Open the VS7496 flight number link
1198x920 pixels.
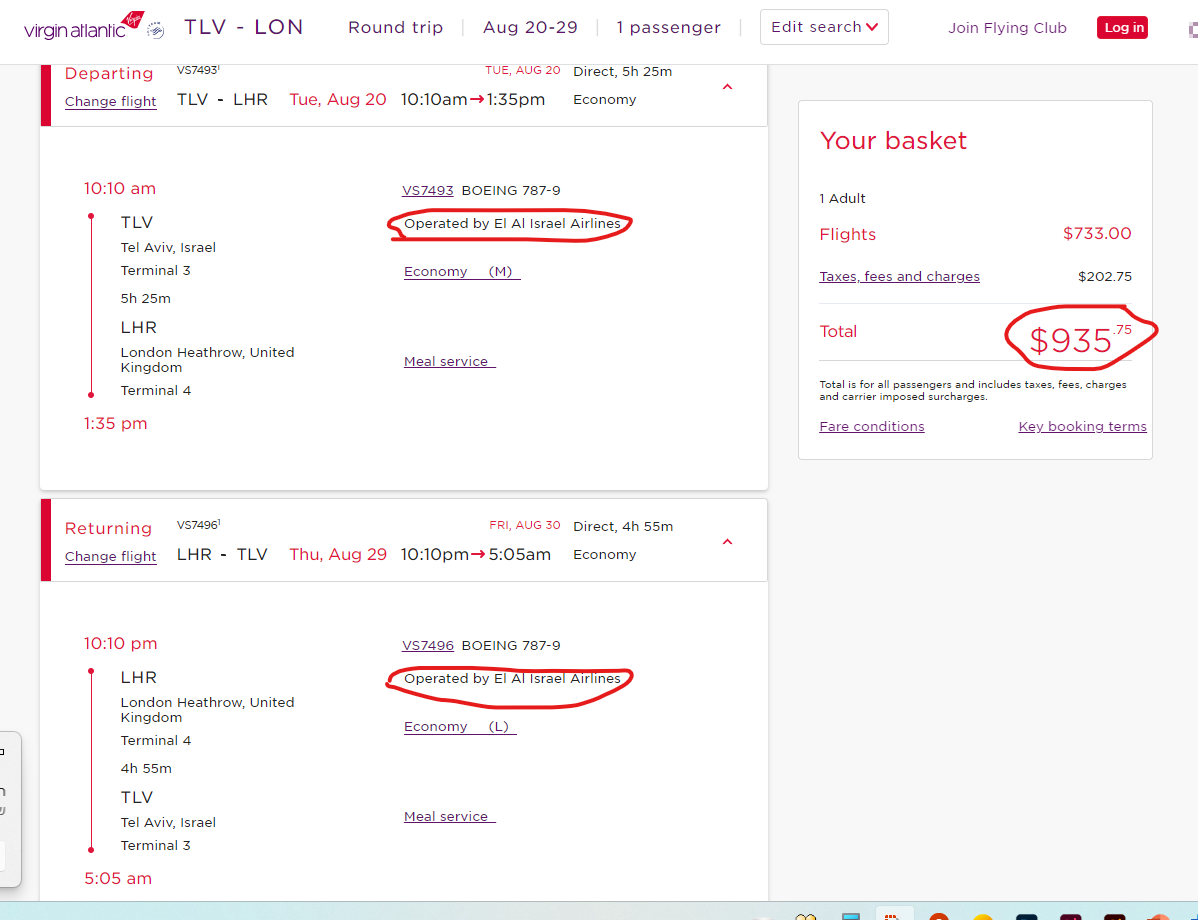pos(428,646)
